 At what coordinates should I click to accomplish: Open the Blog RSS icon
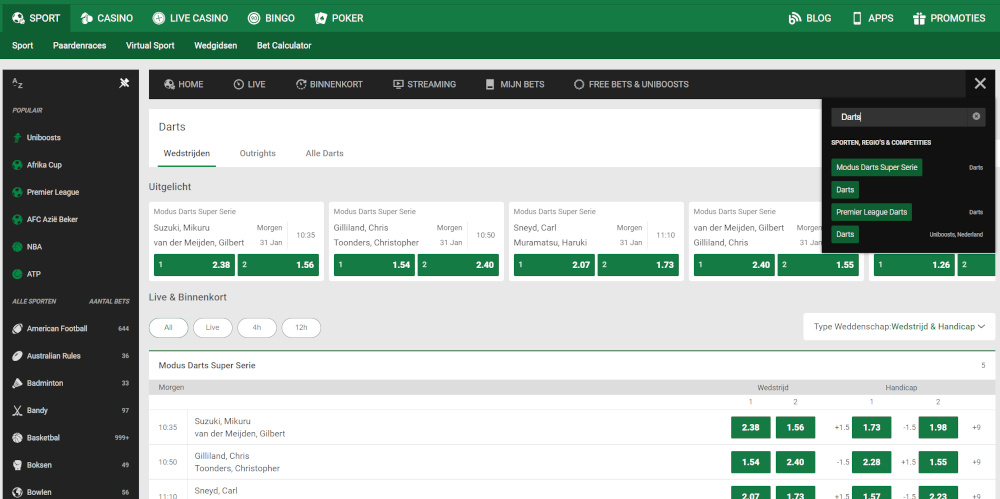[795, 18]
